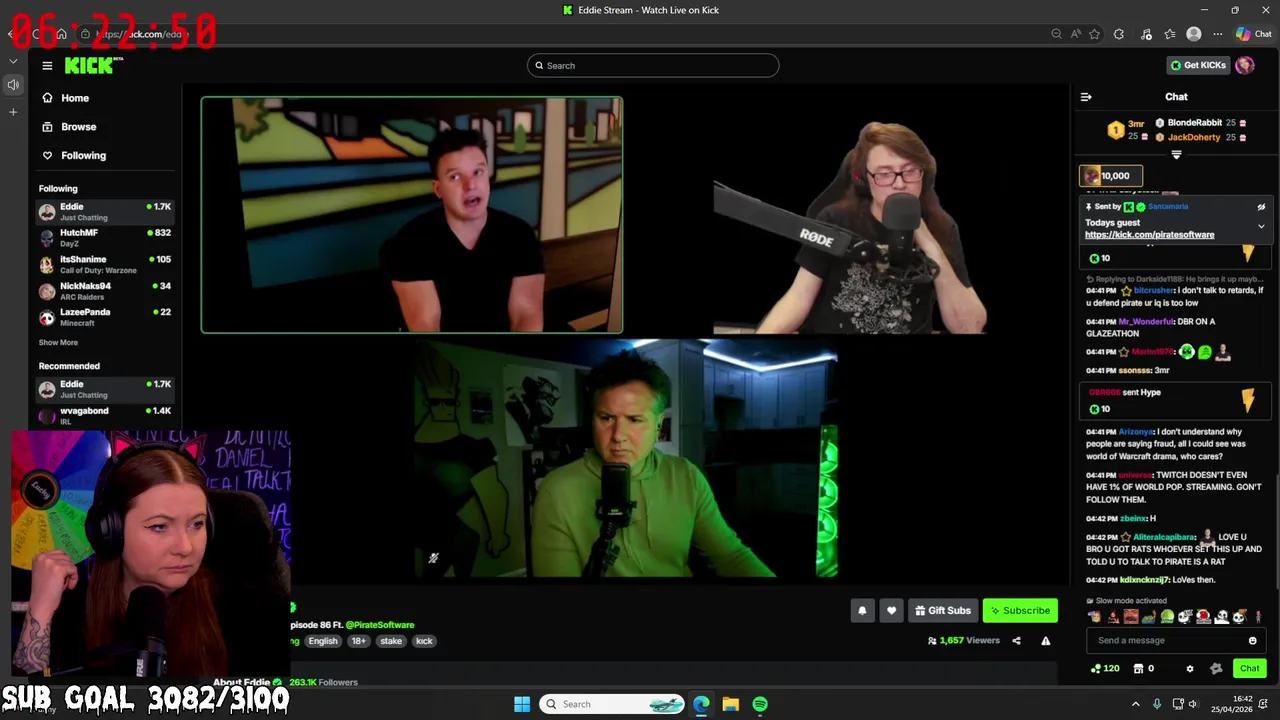Click JackDoherty in leaderboard
The height and width of the screenshot is (720, 1280).
click(x=1194, y=137)
